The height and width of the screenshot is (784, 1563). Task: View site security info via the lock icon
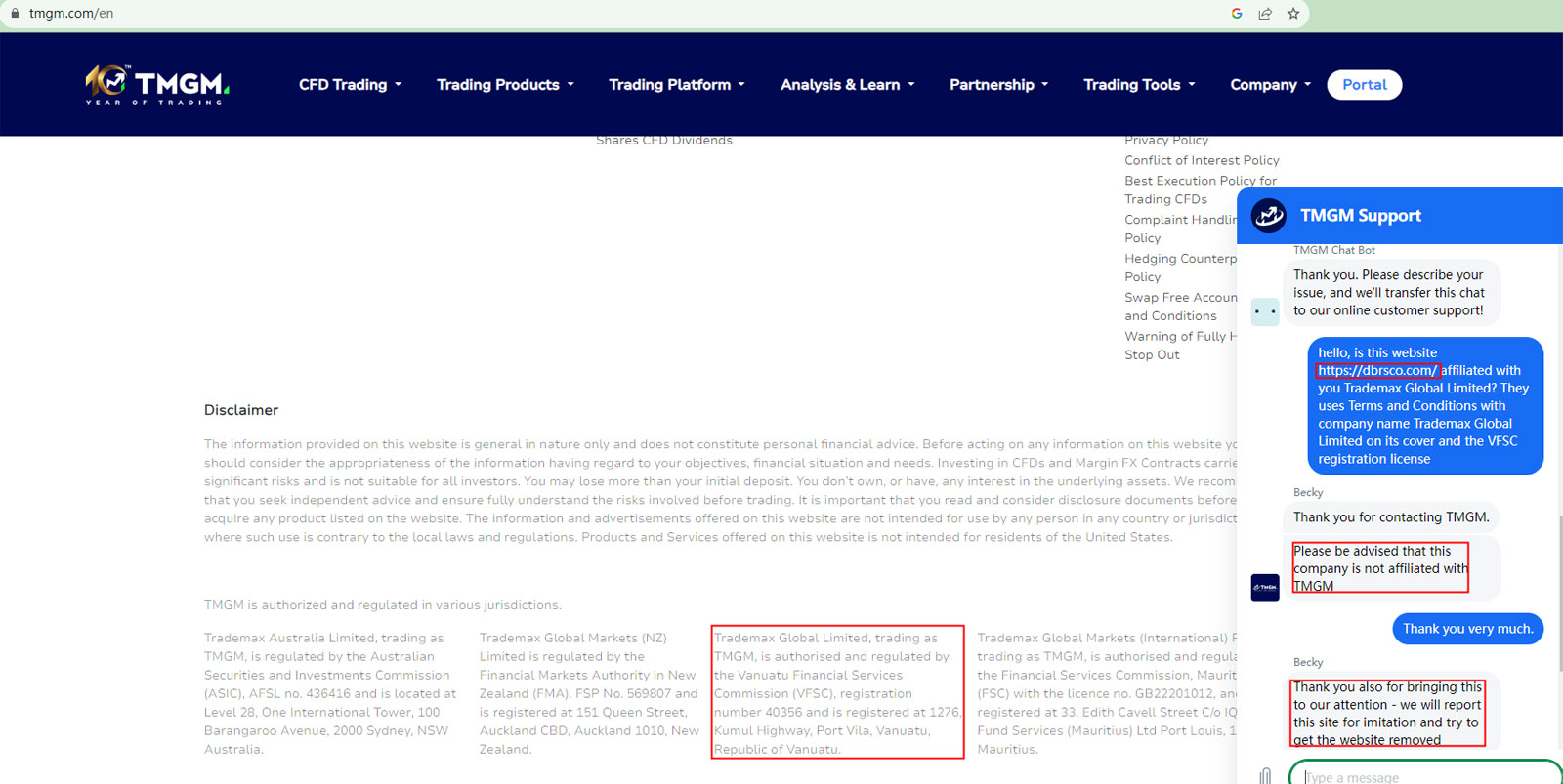coord(15,14)
